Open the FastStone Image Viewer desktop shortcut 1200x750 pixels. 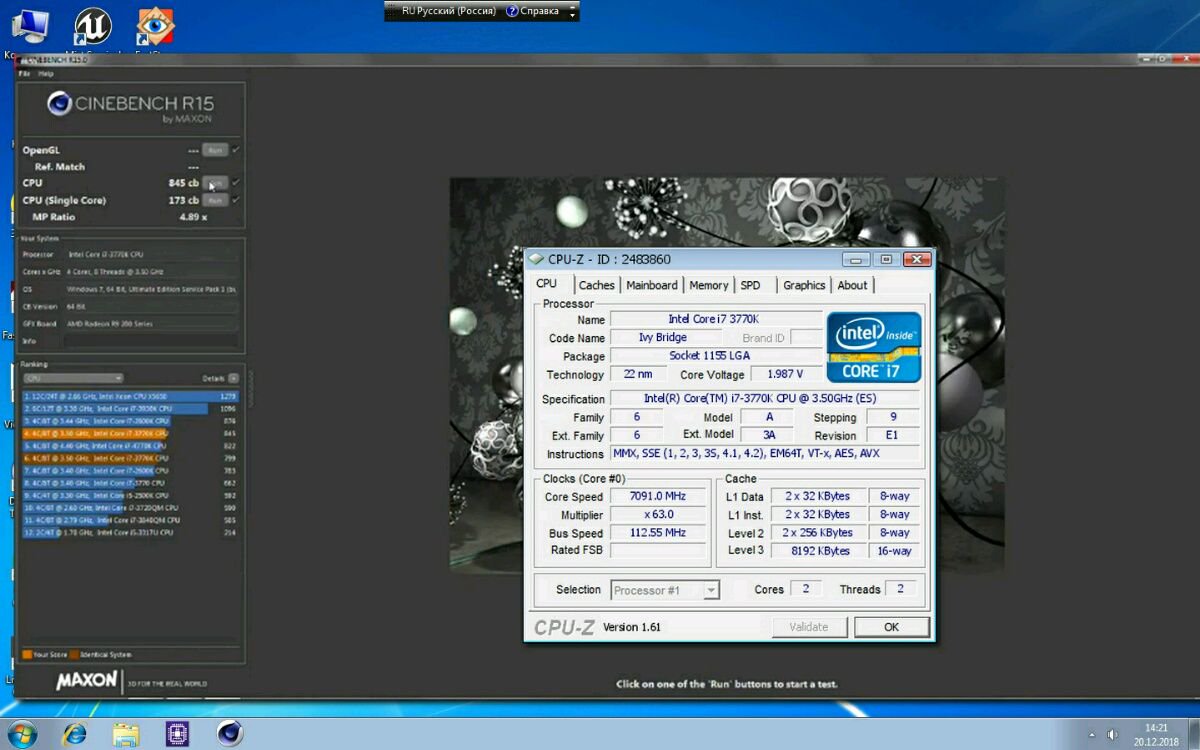tap(154, 26)
